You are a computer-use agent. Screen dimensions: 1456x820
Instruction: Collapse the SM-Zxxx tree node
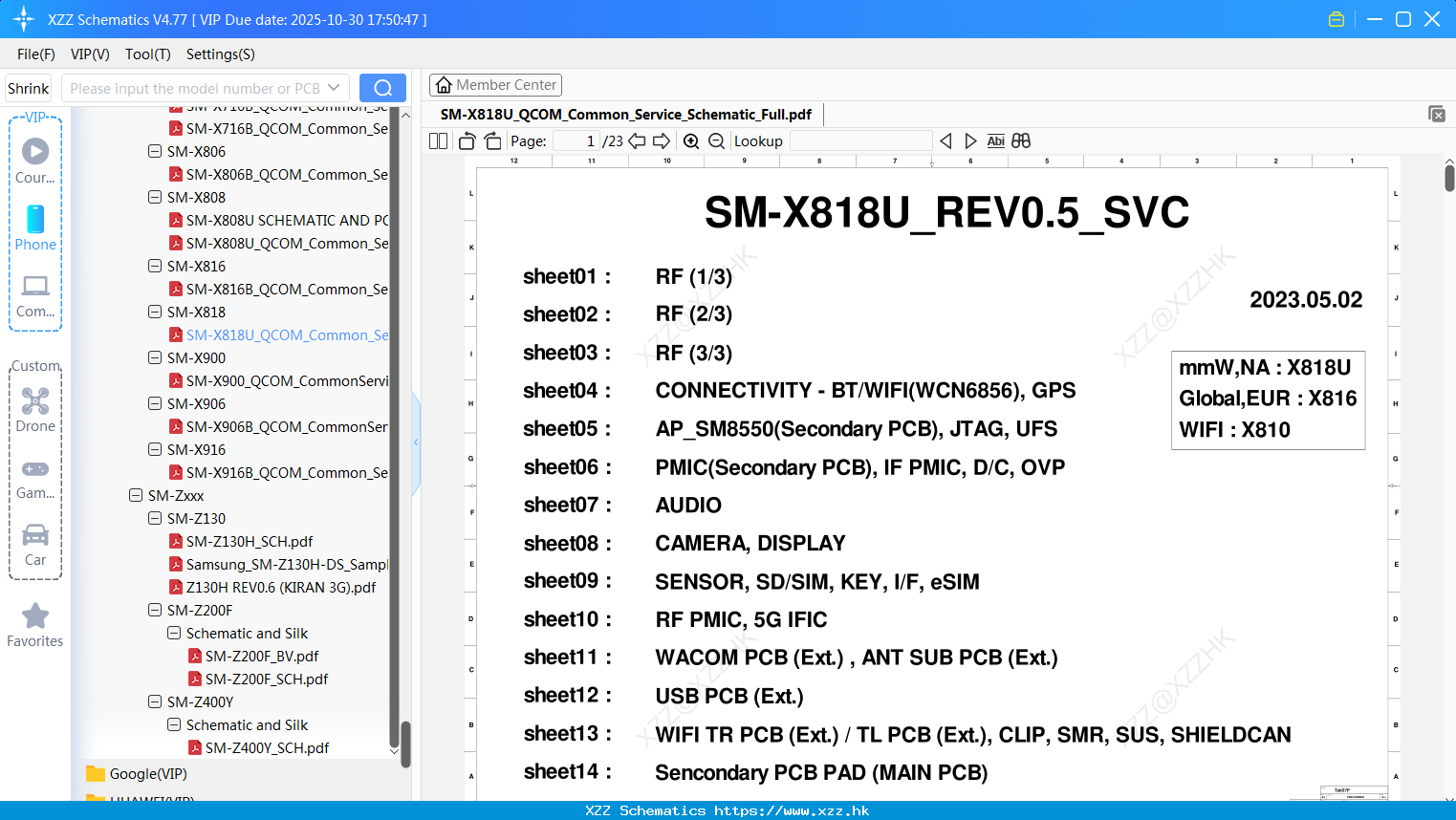coord(136,495)
